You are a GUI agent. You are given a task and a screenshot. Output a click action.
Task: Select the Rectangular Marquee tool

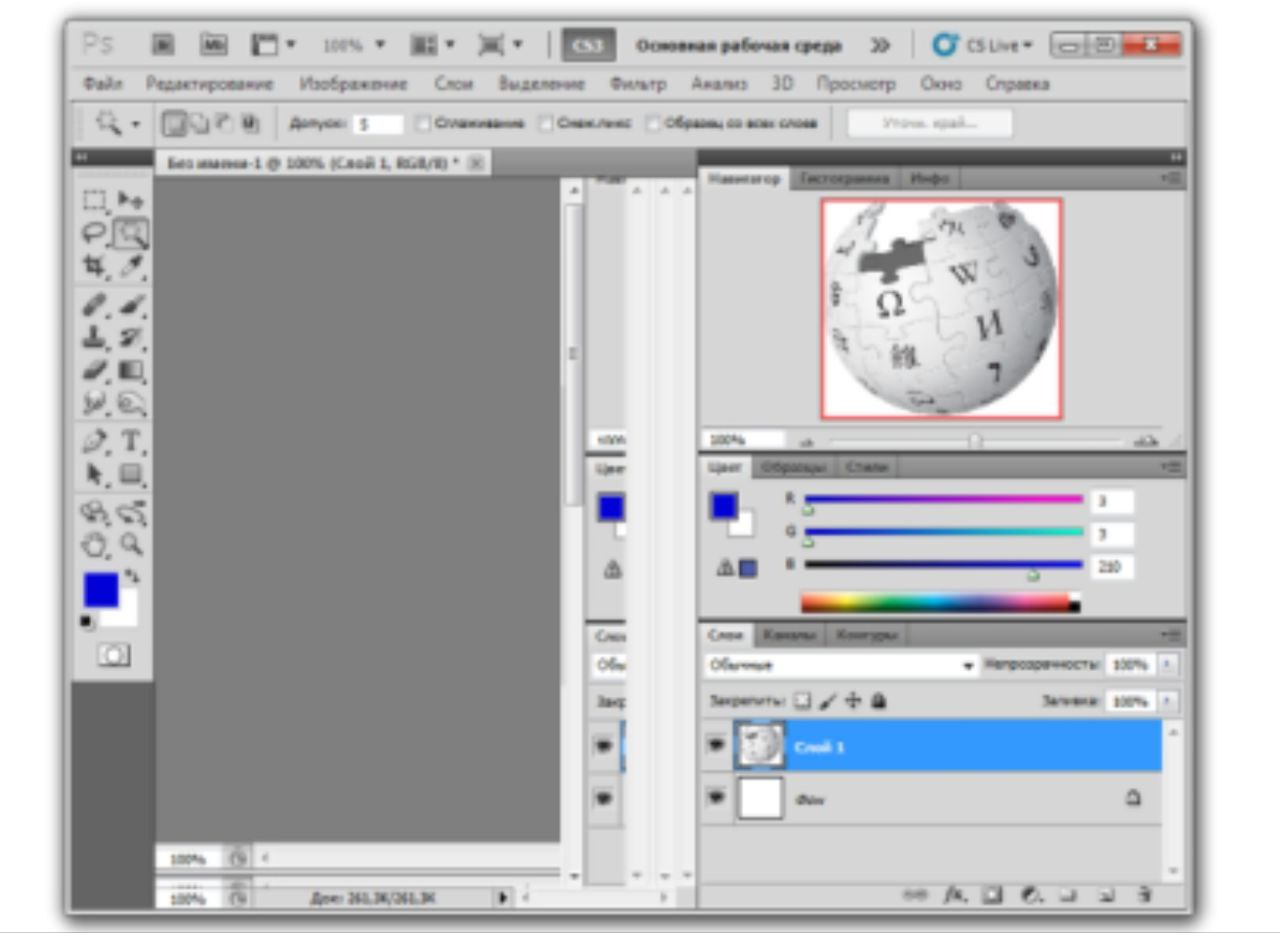click(96, 202)
